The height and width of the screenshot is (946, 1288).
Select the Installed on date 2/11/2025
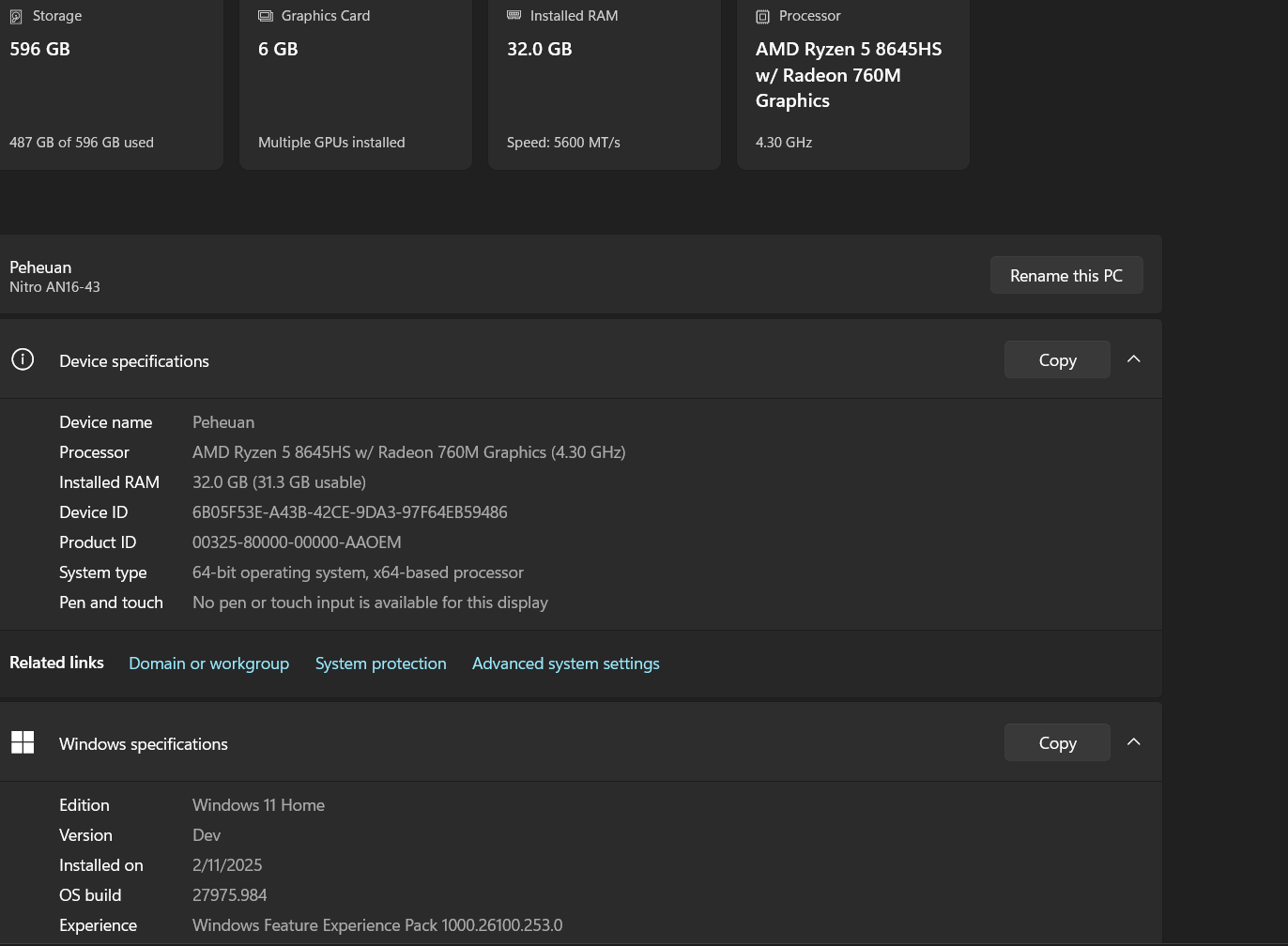click(x=227, y=865)
